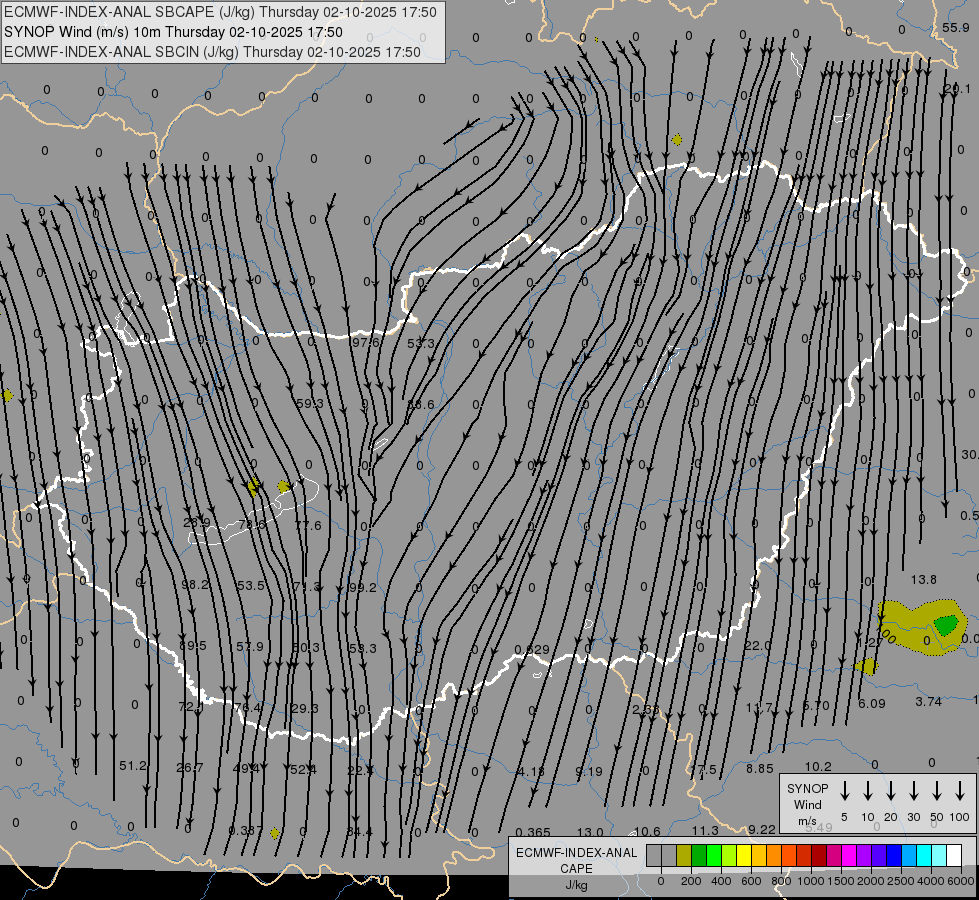Viewport: 979px width, 900px height.
Task: Click the 55.6 value on the map
Action: 420,405
